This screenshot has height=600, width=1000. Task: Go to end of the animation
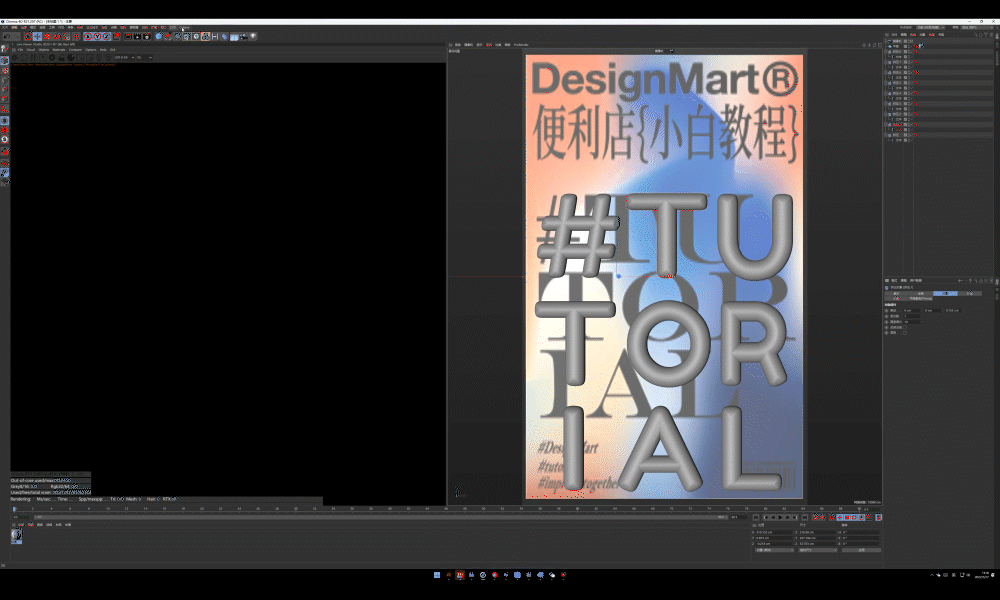(x=805, y=518)
